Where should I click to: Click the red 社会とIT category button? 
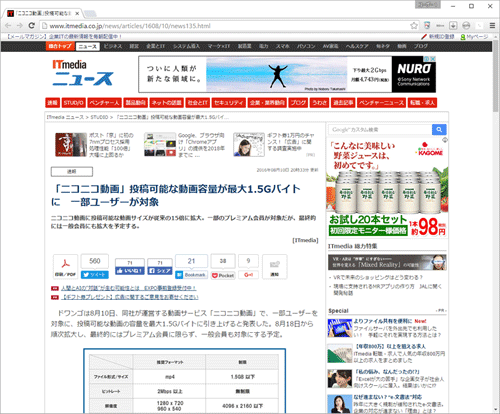[x=198, y=103]
